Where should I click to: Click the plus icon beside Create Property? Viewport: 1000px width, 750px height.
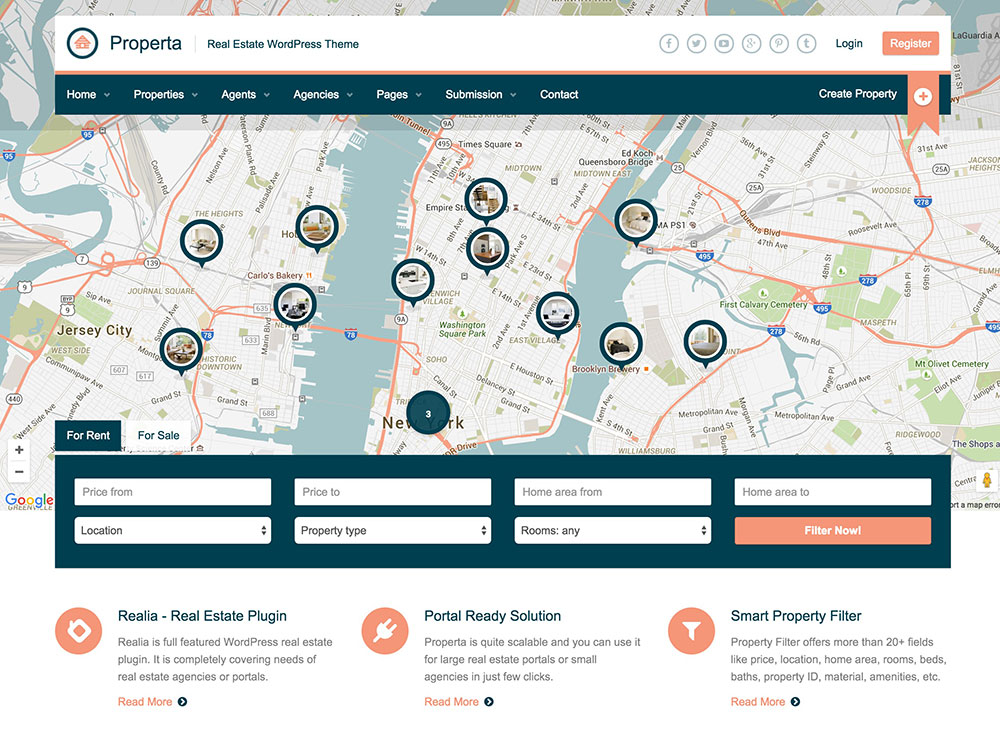[x=923, y=96]
